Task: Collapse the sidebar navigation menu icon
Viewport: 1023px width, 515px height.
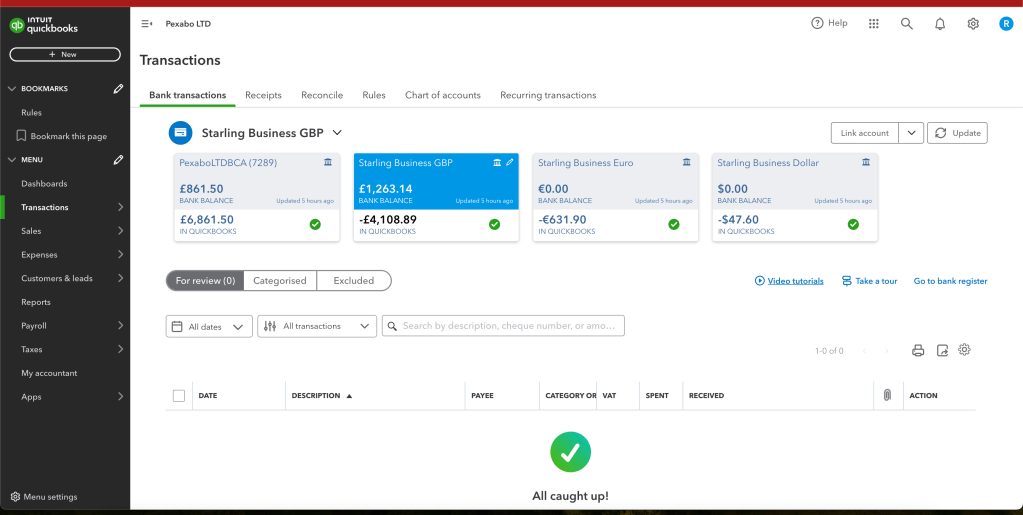Action: point(147,23)
